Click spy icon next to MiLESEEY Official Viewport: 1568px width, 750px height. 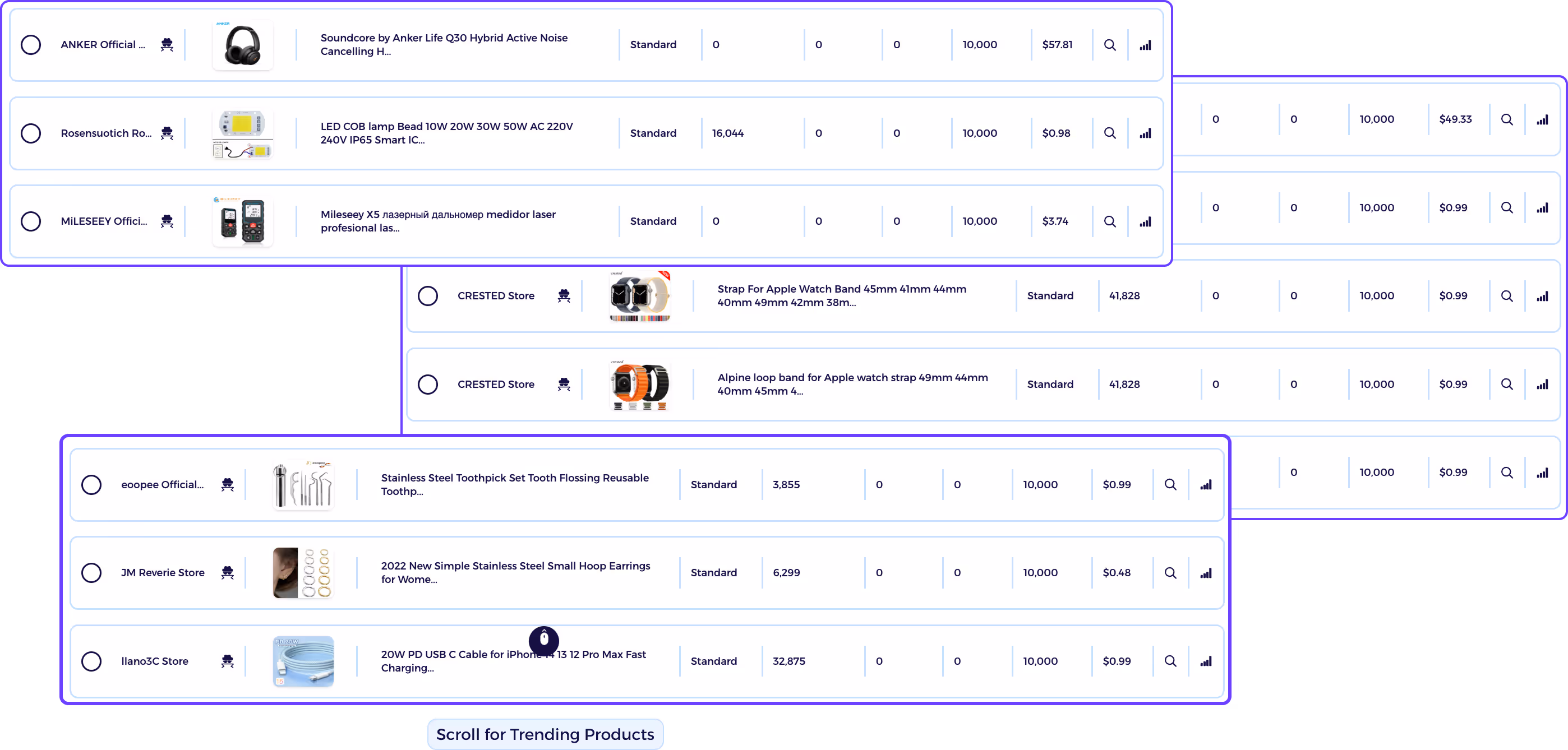(x=167, y=221)
